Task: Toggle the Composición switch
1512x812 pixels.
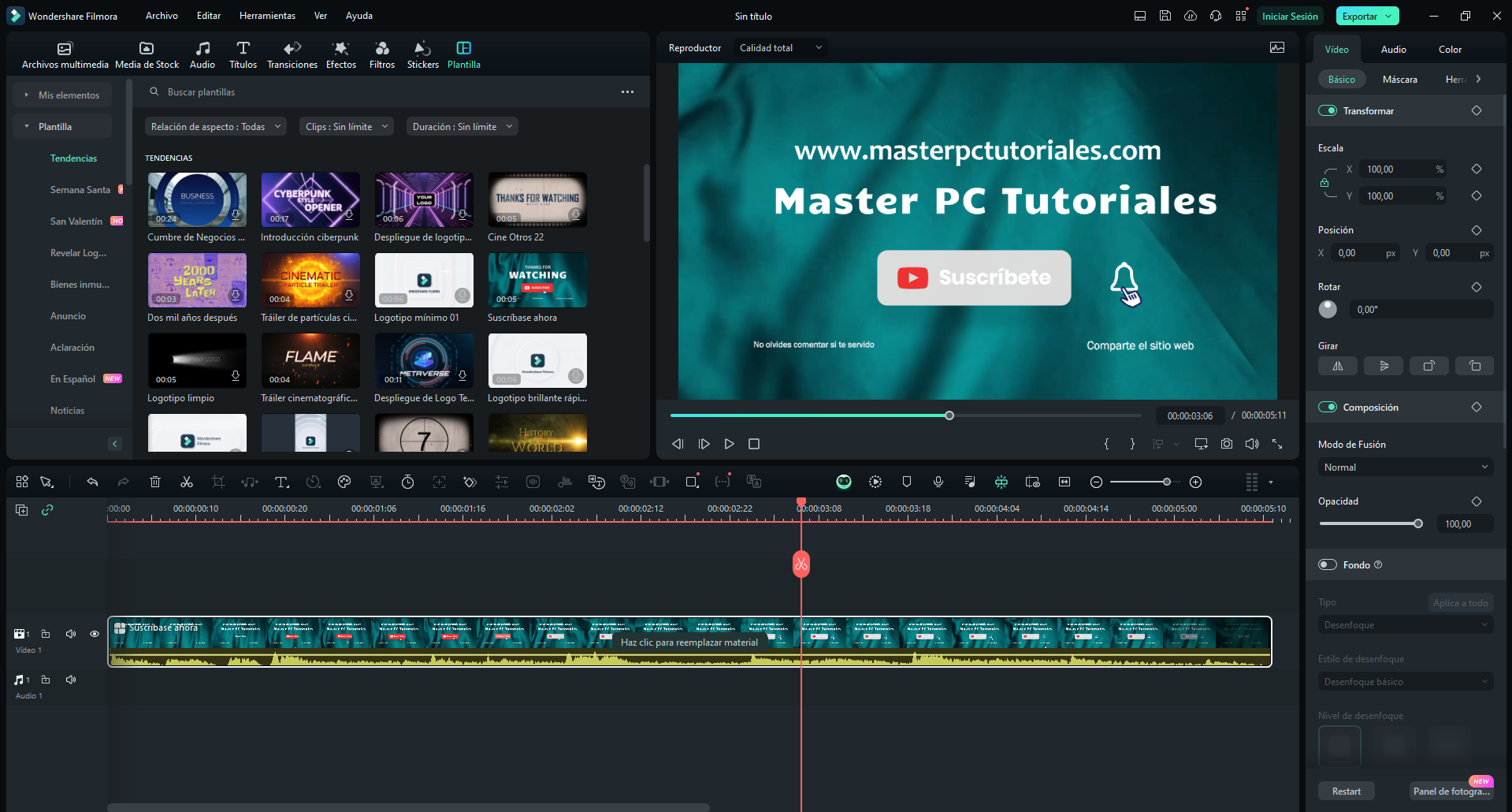Action: click(1328, 407)
